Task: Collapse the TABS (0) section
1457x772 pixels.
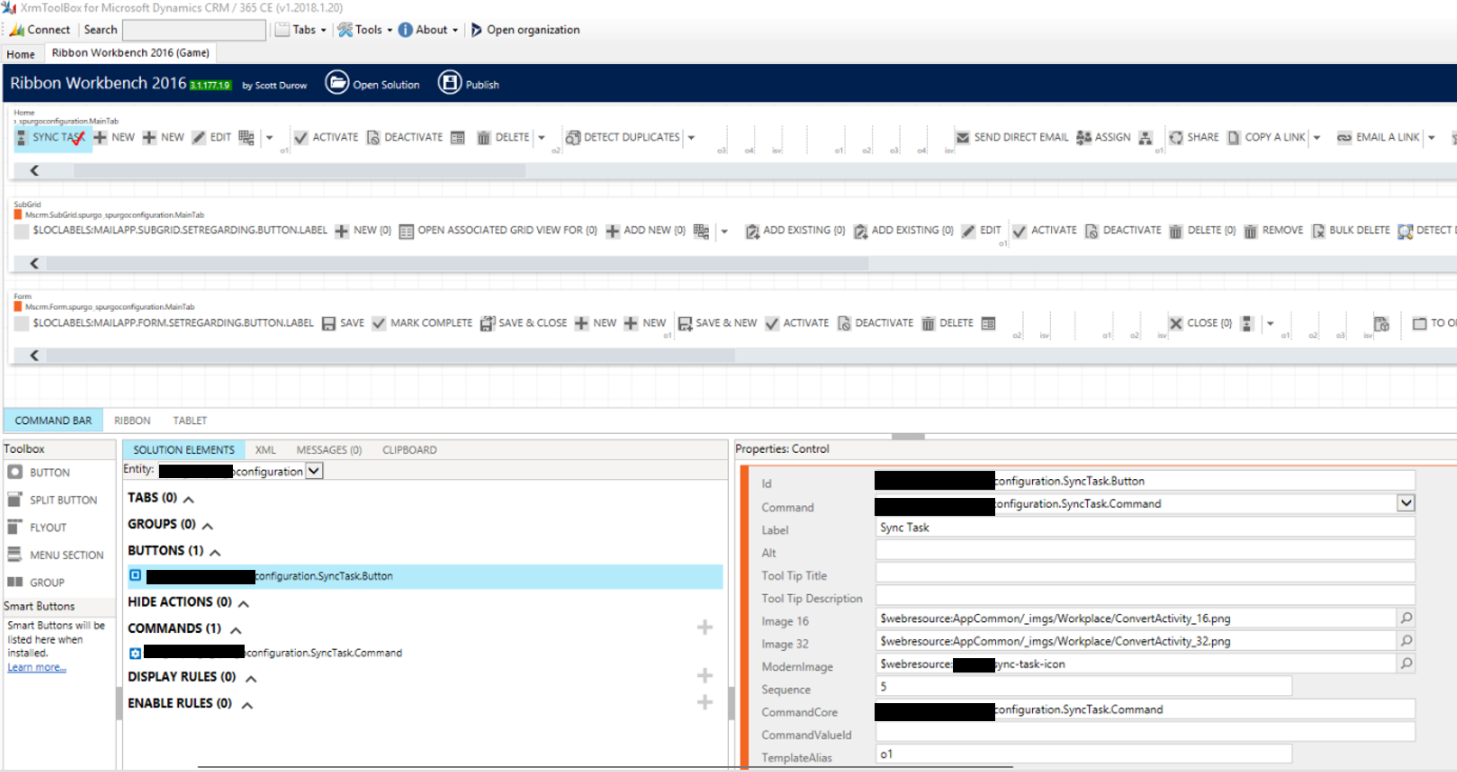Action: click(189, 499)
